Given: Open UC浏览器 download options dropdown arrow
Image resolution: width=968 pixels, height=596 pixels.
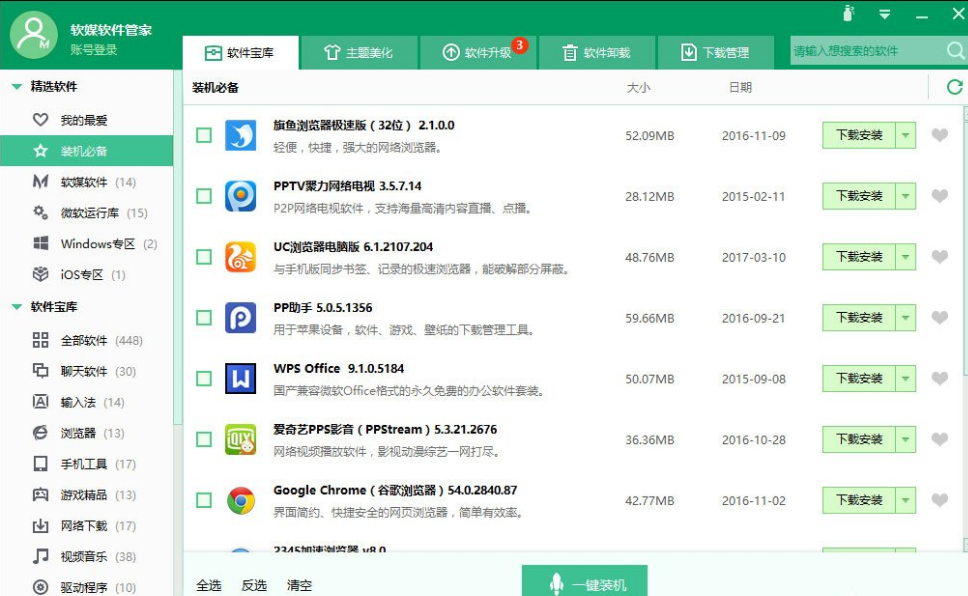Looking at the screenshot, I should 906,257.
